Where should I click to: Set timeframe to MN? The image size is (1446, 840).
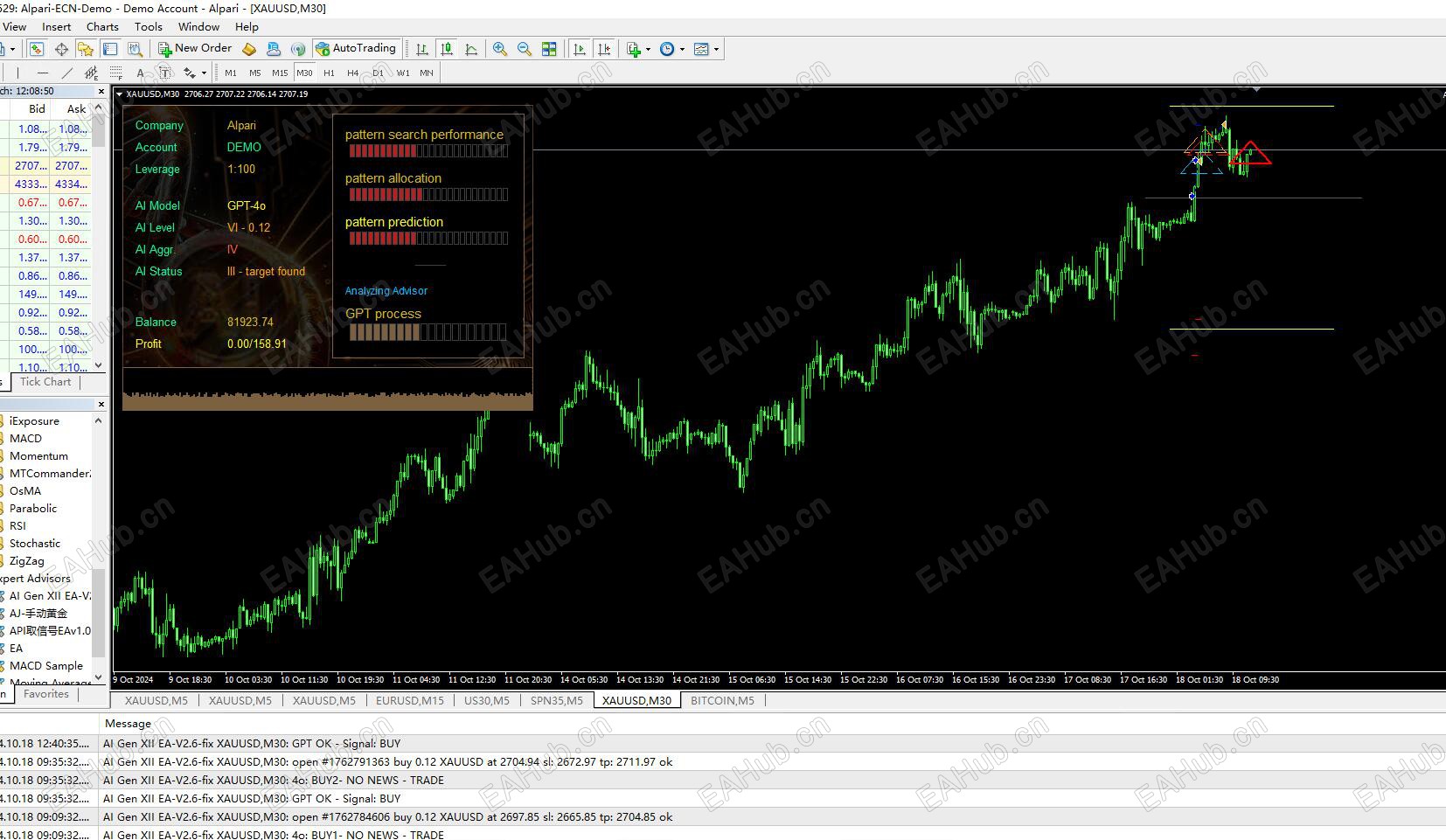point(427,73)
